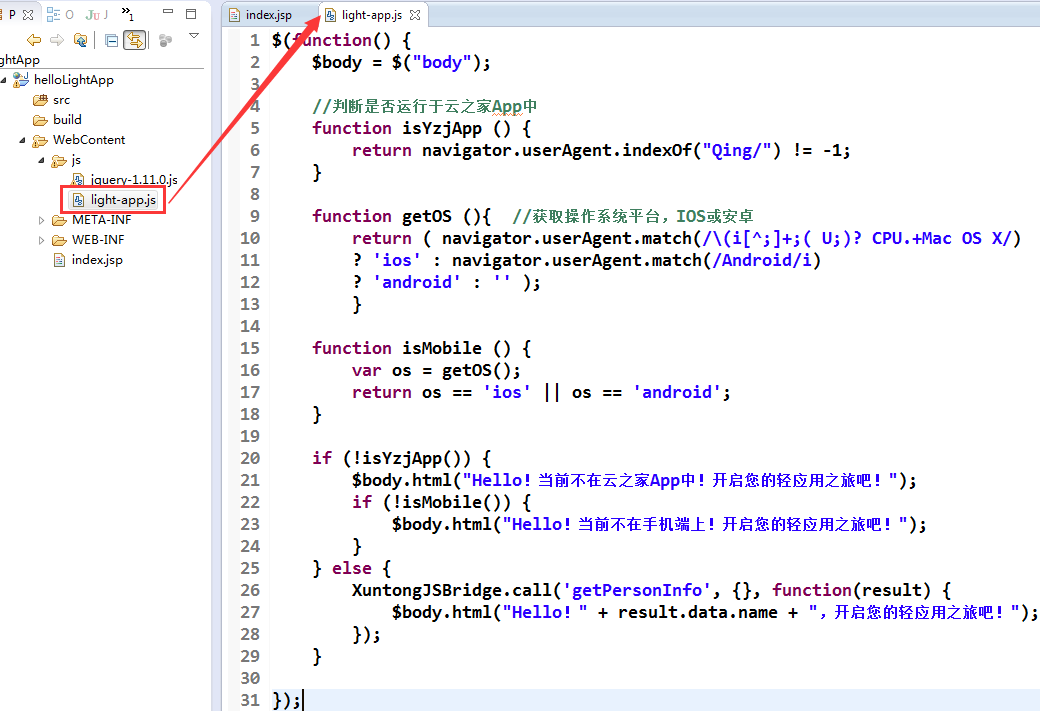Viewport: 1040px width, 711px height.
Task: Select the src folder in project tree
Action: (x=61, y=100)
